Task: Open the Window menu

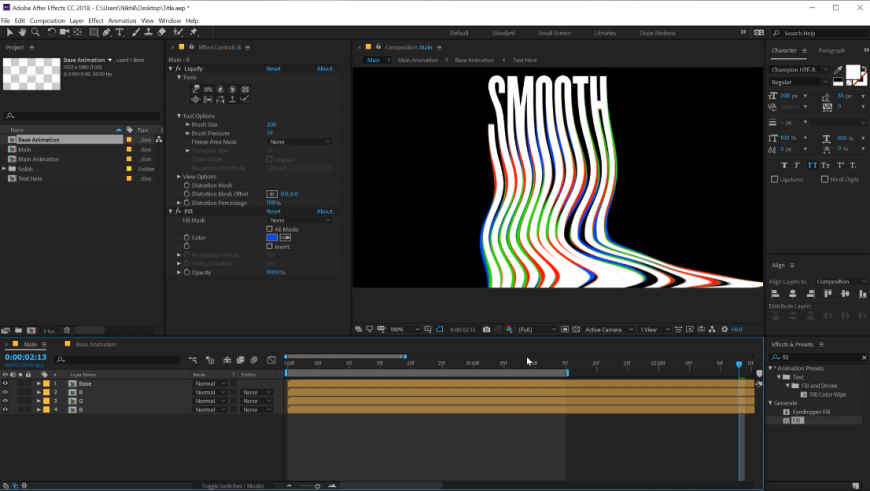Action: click(170, 21)
